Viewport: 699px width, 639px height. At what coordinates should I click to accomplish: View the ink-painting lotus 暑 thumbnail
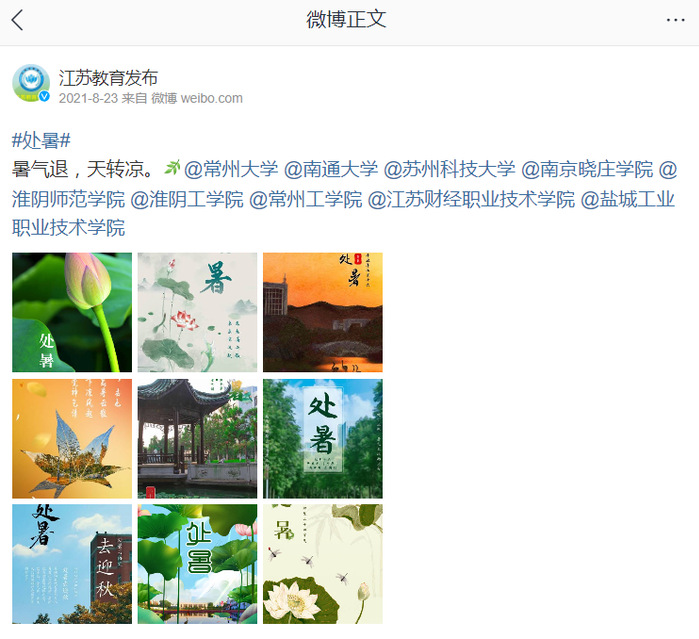point(197,312)
